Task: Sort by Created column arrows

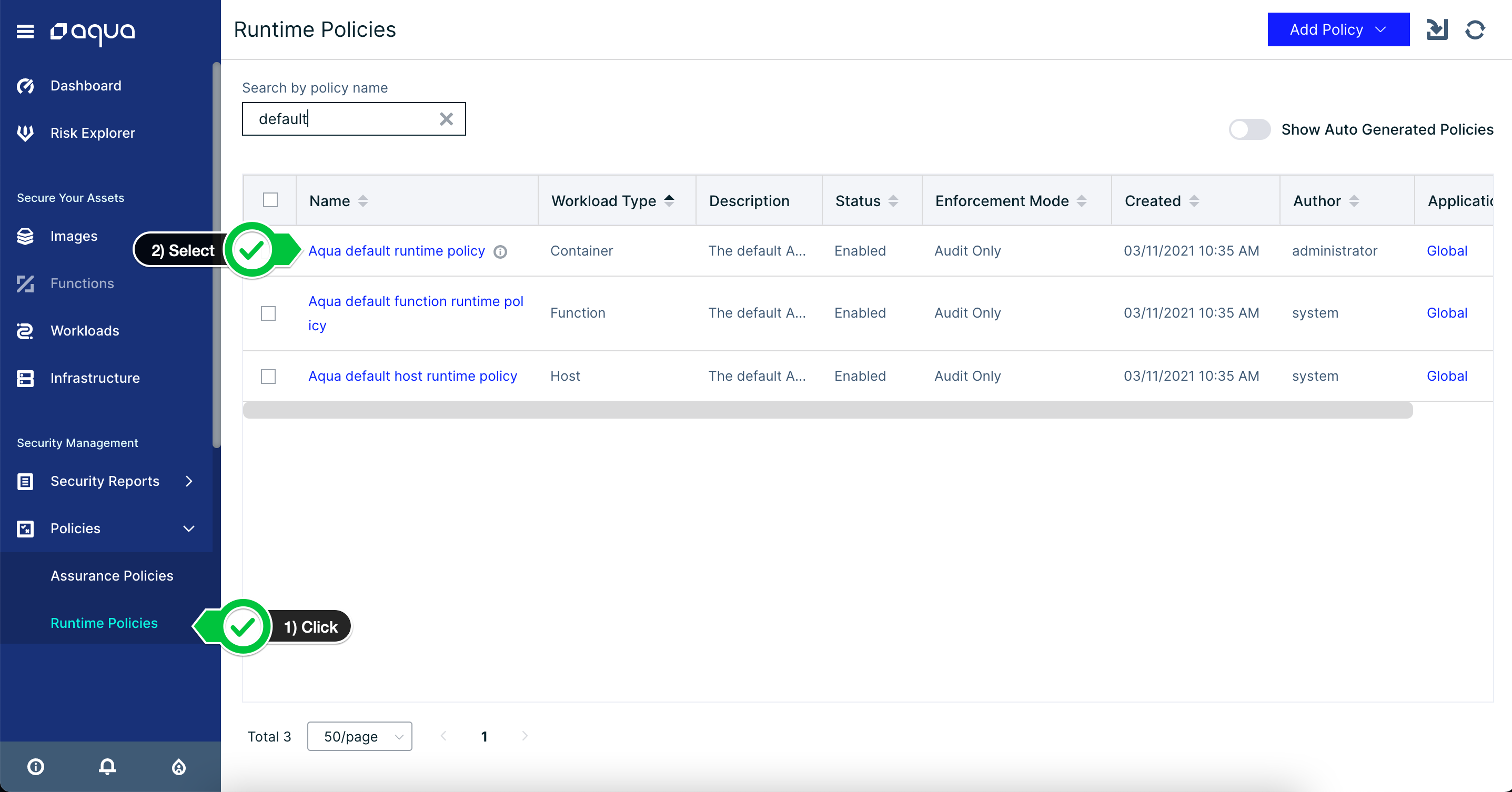Action: coord(1194,201)
